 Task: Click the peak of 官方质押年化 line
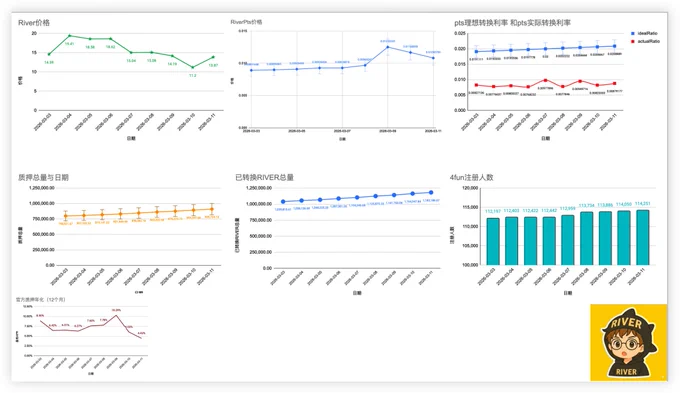pyautogui.click(x=116, y=315)
